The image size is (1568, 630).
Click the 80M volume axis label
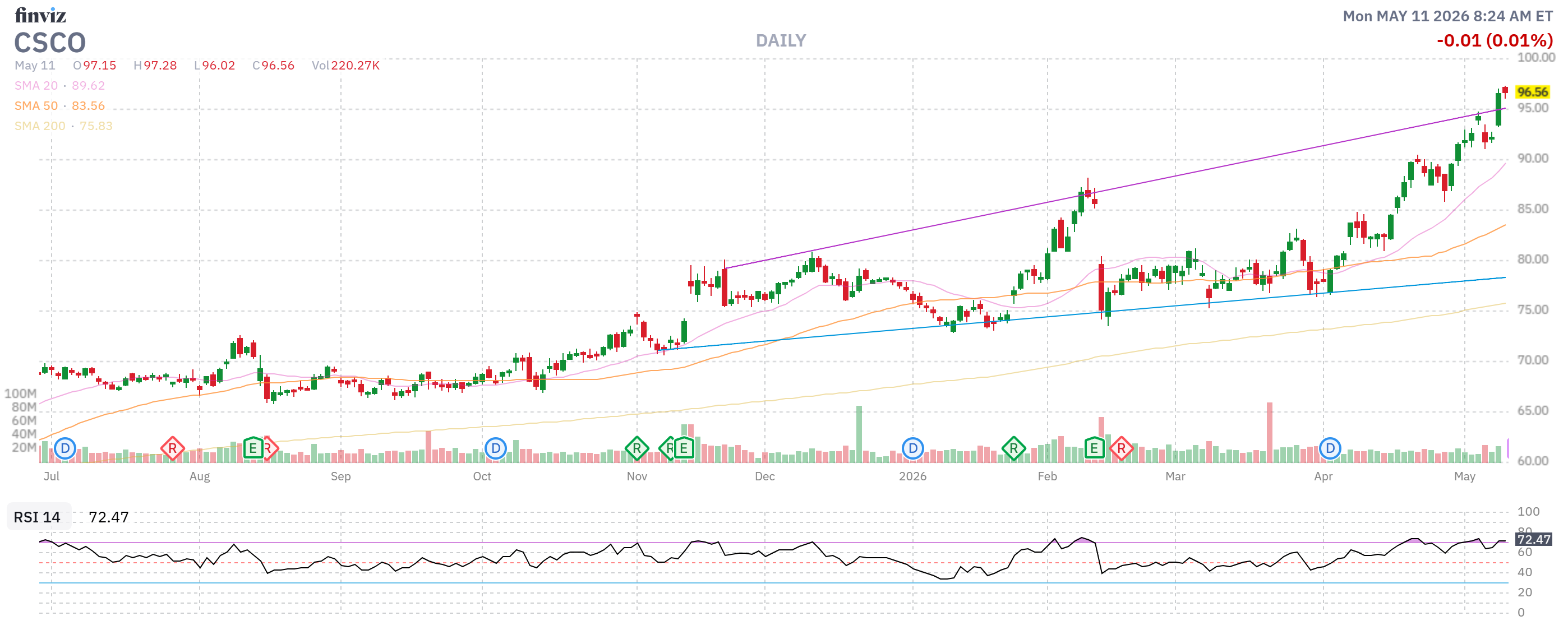click(x=24, y=407)
